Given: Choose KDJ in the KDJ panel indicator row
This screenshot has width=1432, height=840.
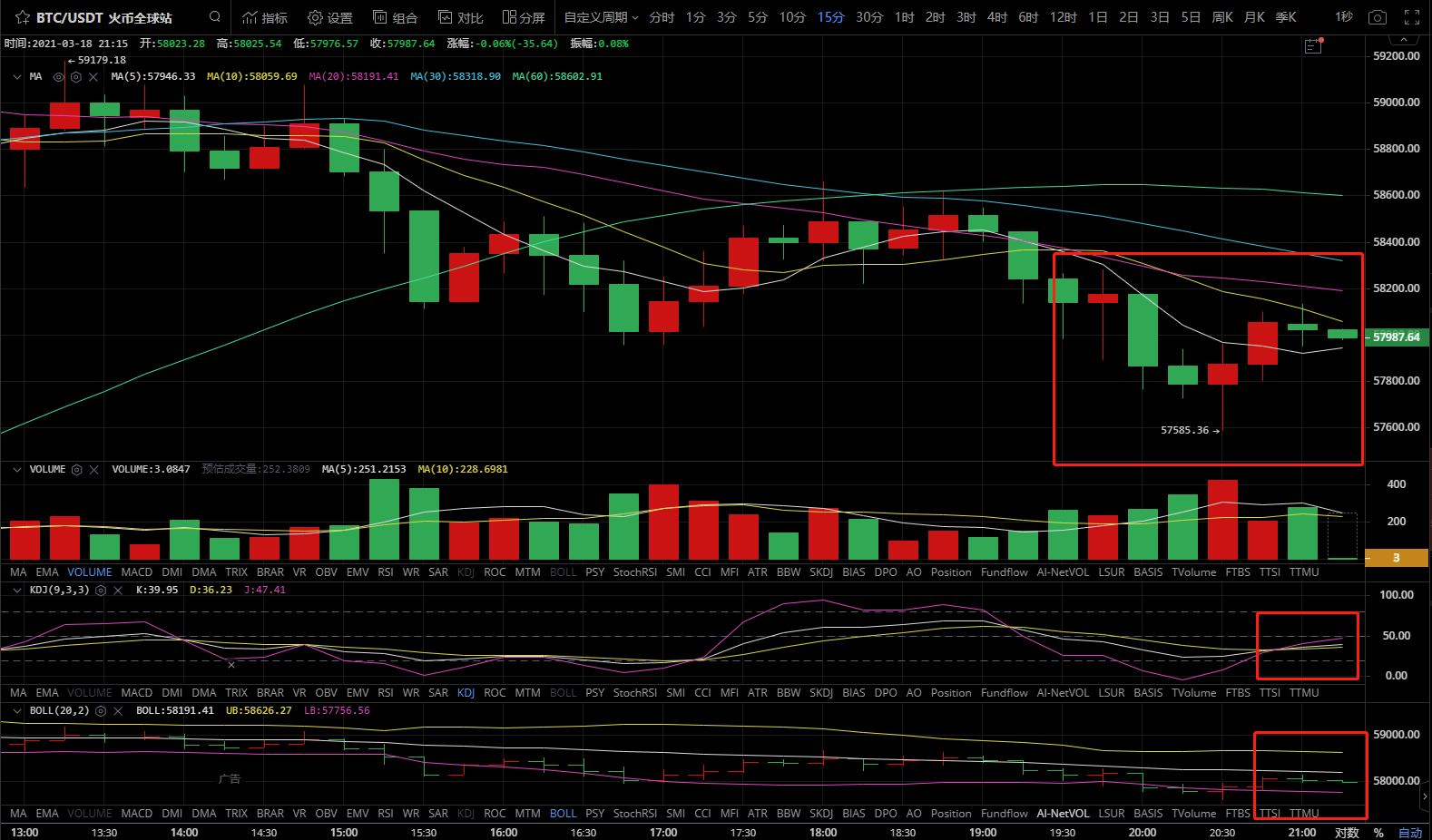Looking at the screenshot, I should [466, 693].
